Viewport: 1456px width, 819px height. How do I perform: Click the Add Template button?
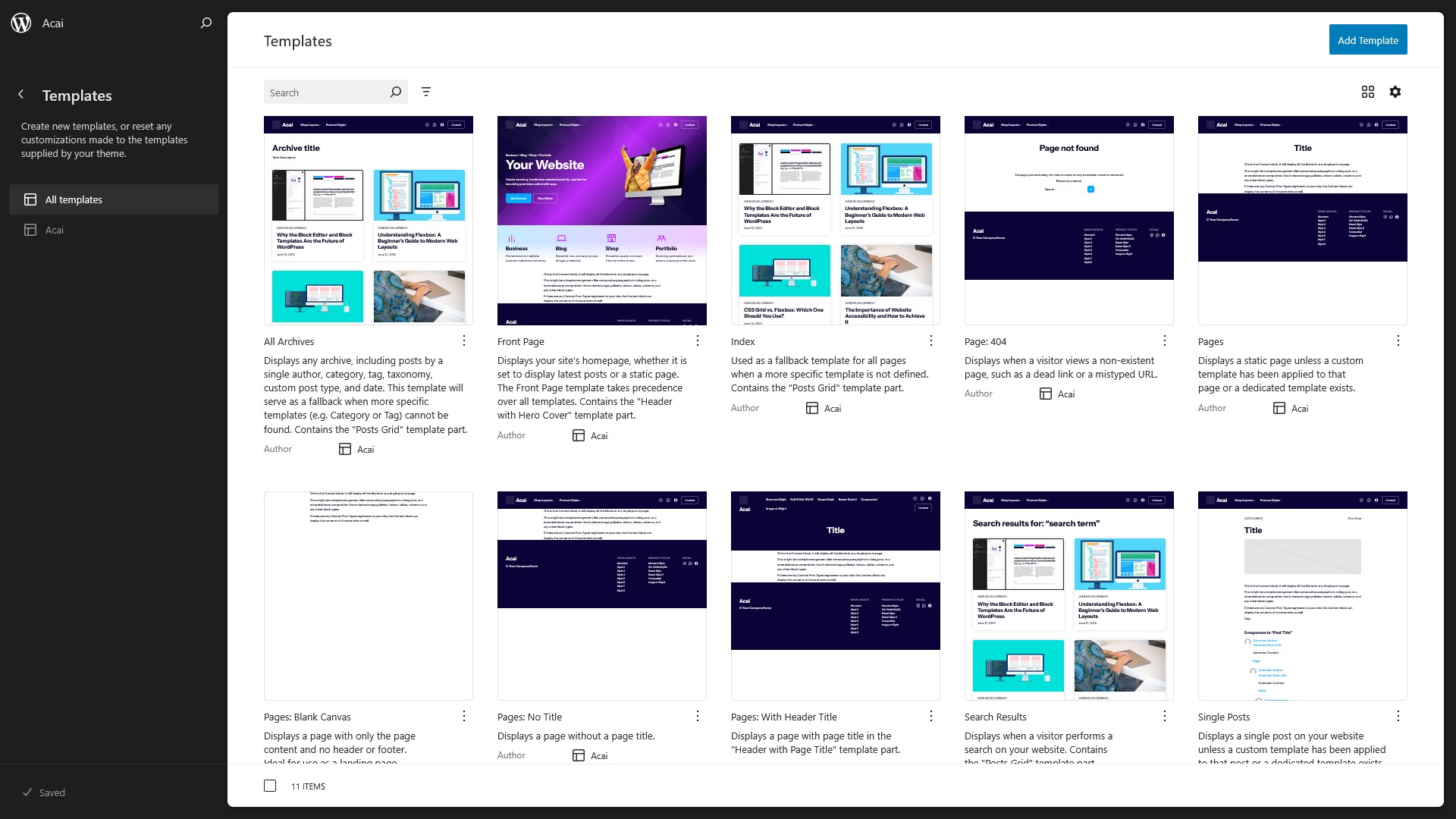click(1368, 39)
